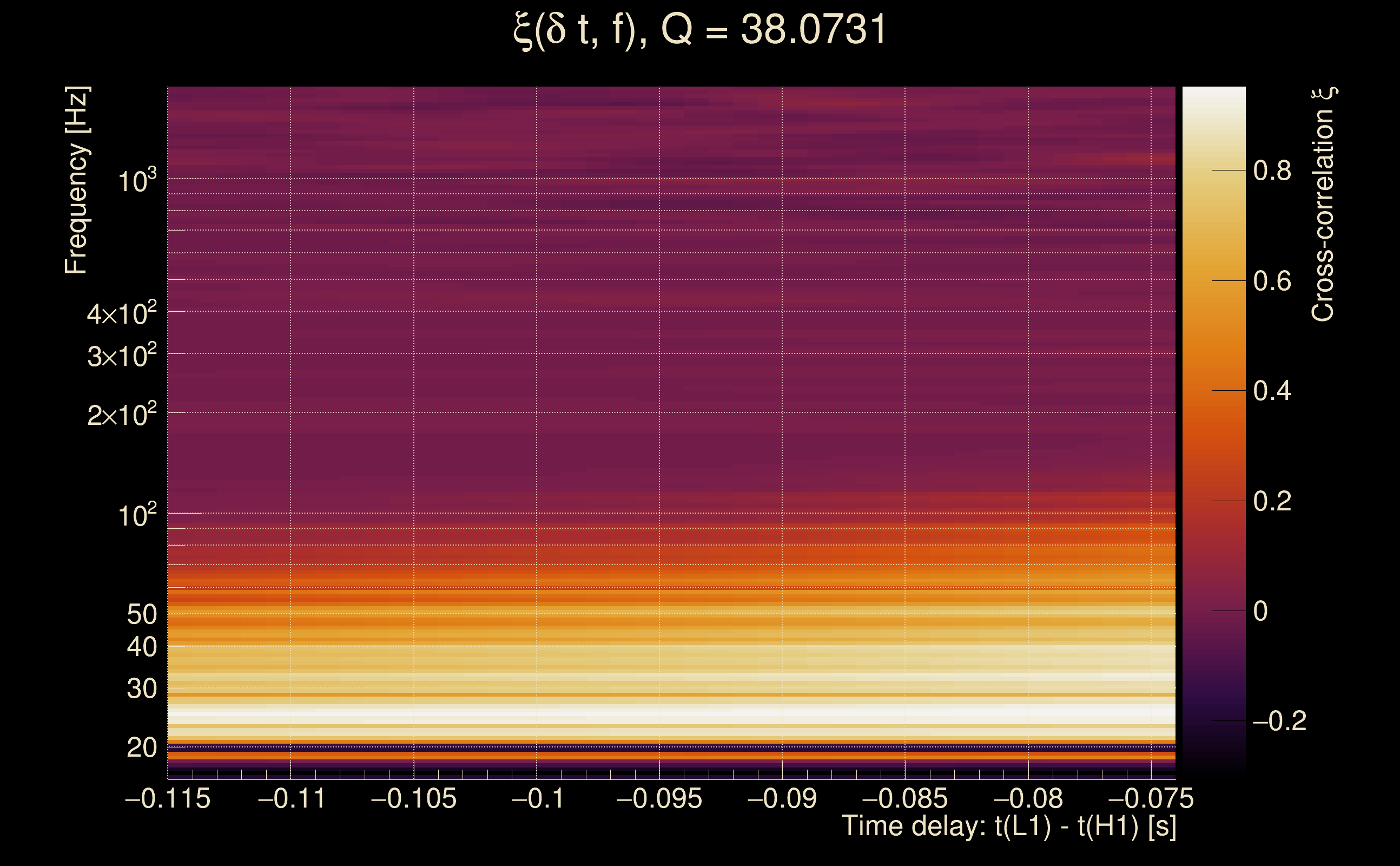Click the 50 Hz y-axis tick label
The width and height of the screenshot is (1400, 866).
[x=141, y=614]
